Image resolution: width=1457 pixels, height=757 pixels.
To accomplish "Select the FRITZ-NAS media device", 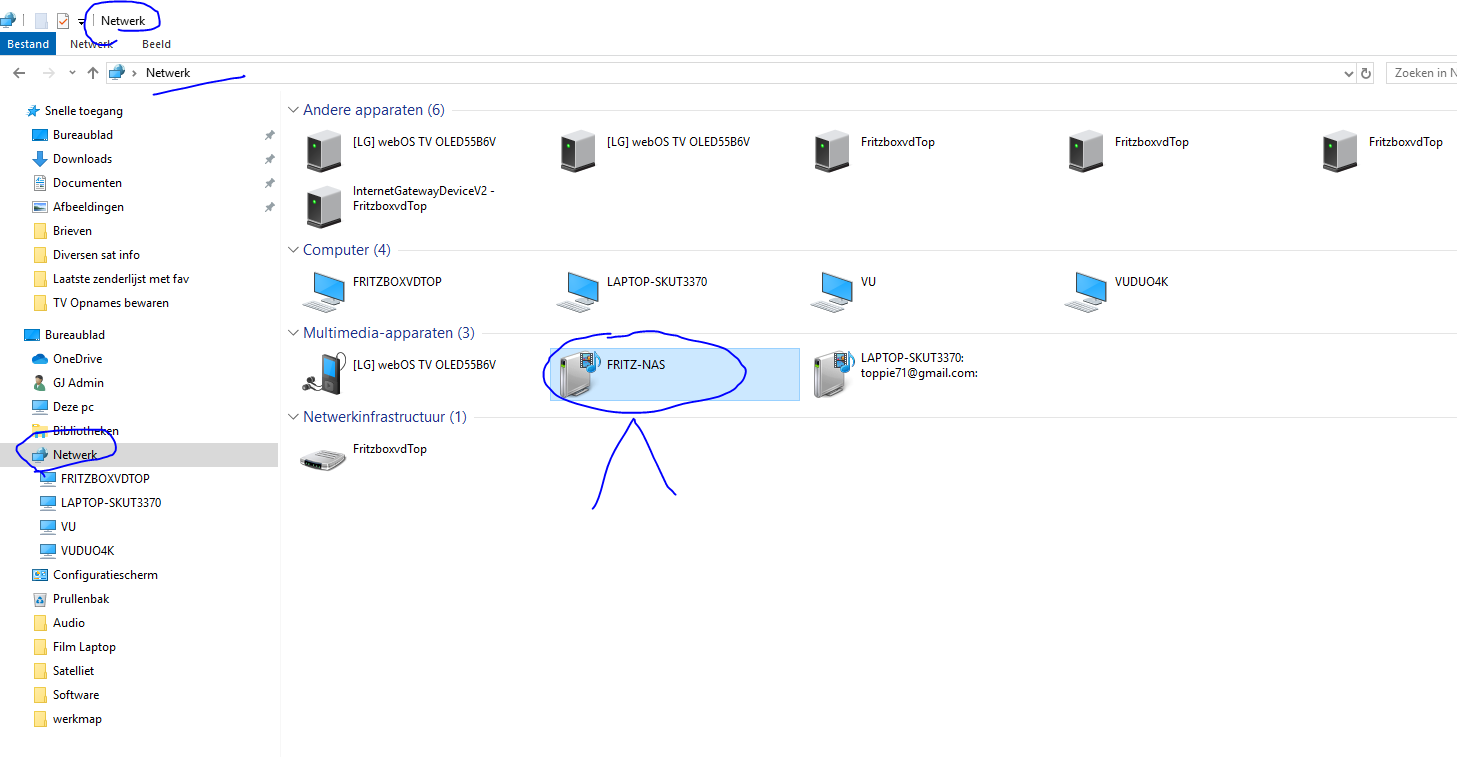I will click(x=675, y=374).
